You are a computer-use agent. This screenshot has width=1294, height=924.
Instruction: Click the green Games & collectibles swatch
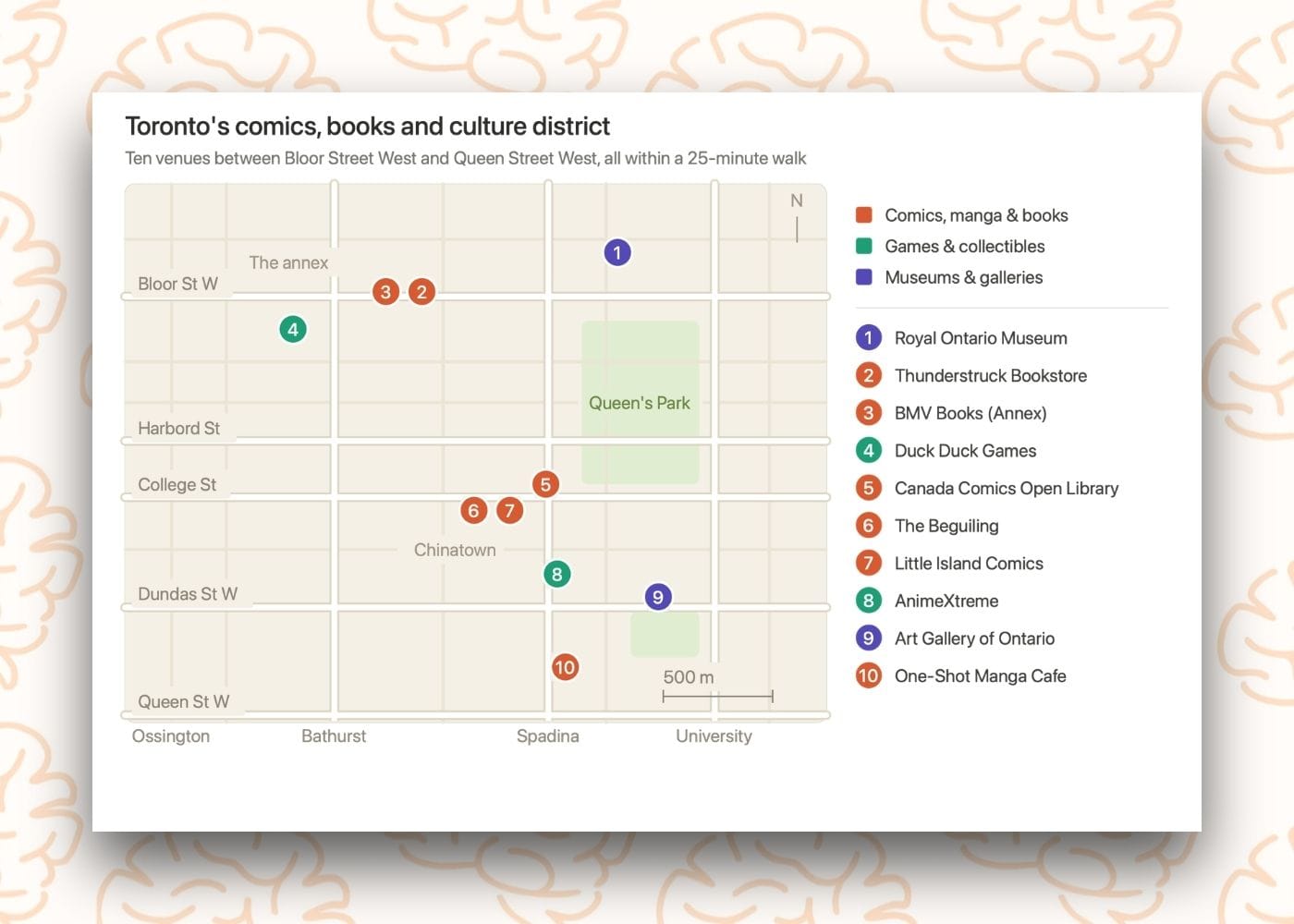tap(864, 246)
